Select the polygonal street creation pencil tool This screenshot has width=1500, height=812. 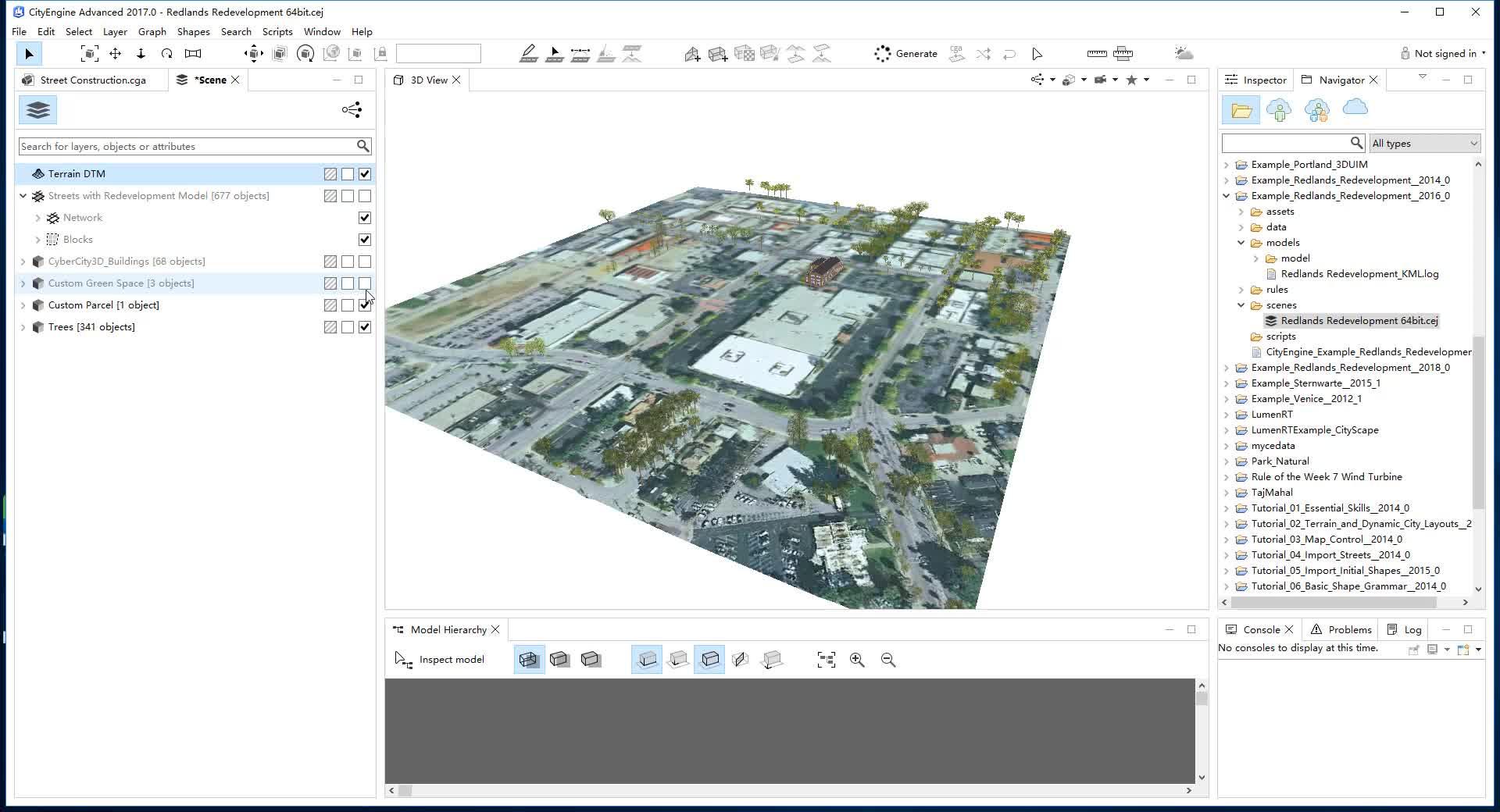[529, 54]
